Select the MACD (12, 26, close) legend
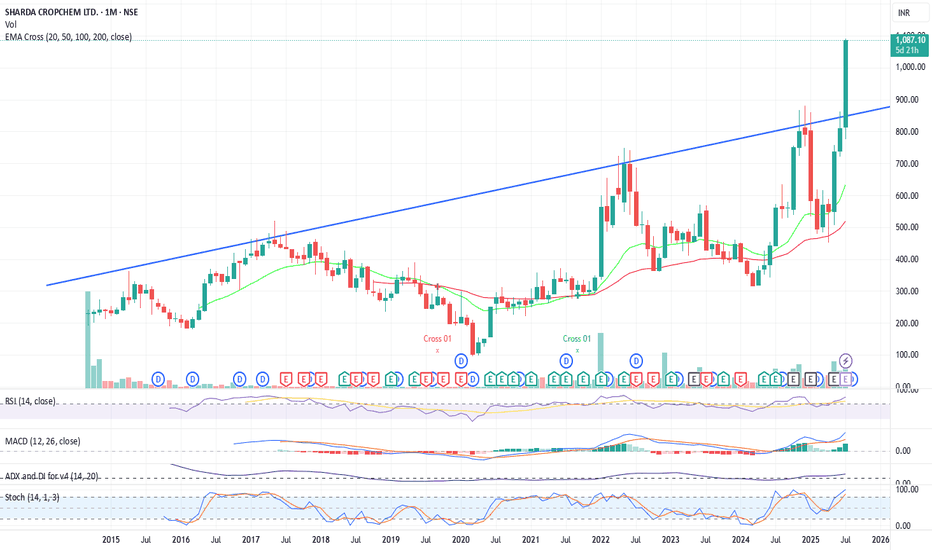The height and width of the screenshot is (550, 932). 42,441
